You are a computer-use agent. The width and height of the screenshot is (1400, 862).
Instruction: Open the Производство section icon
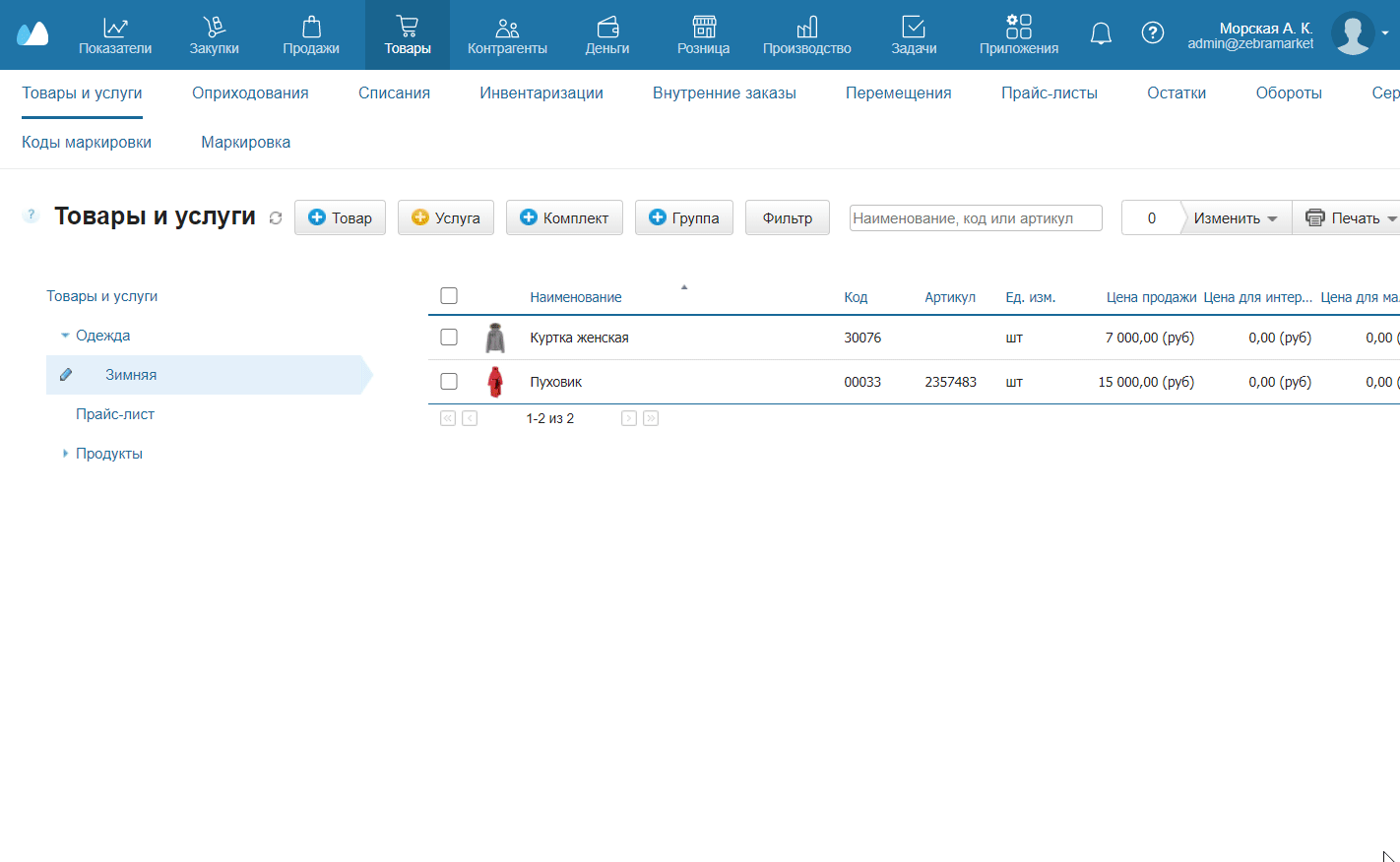point(807,27)
